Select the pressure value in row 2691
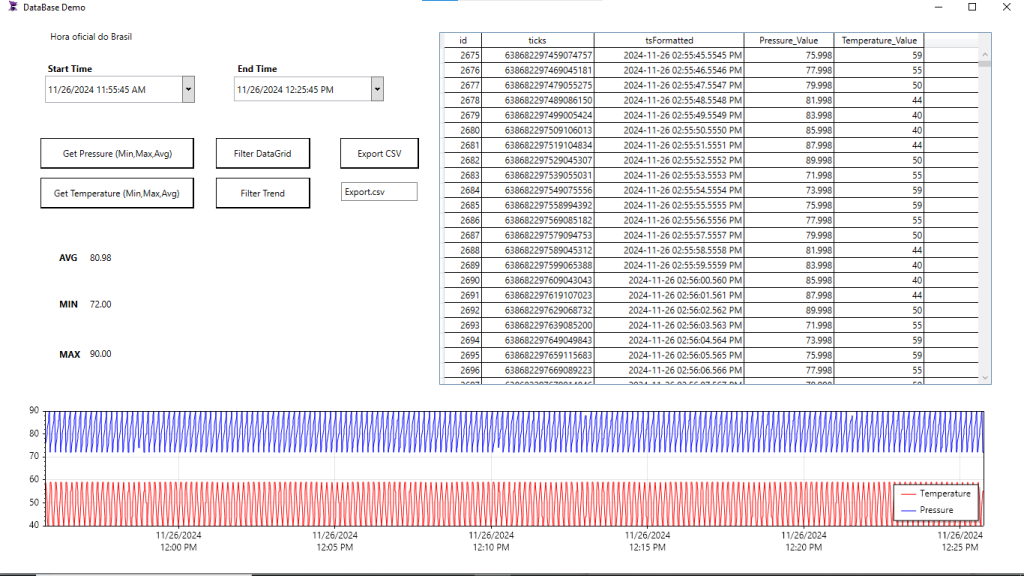Screen dimensions: 1024x576 click(x=789, y=296)
